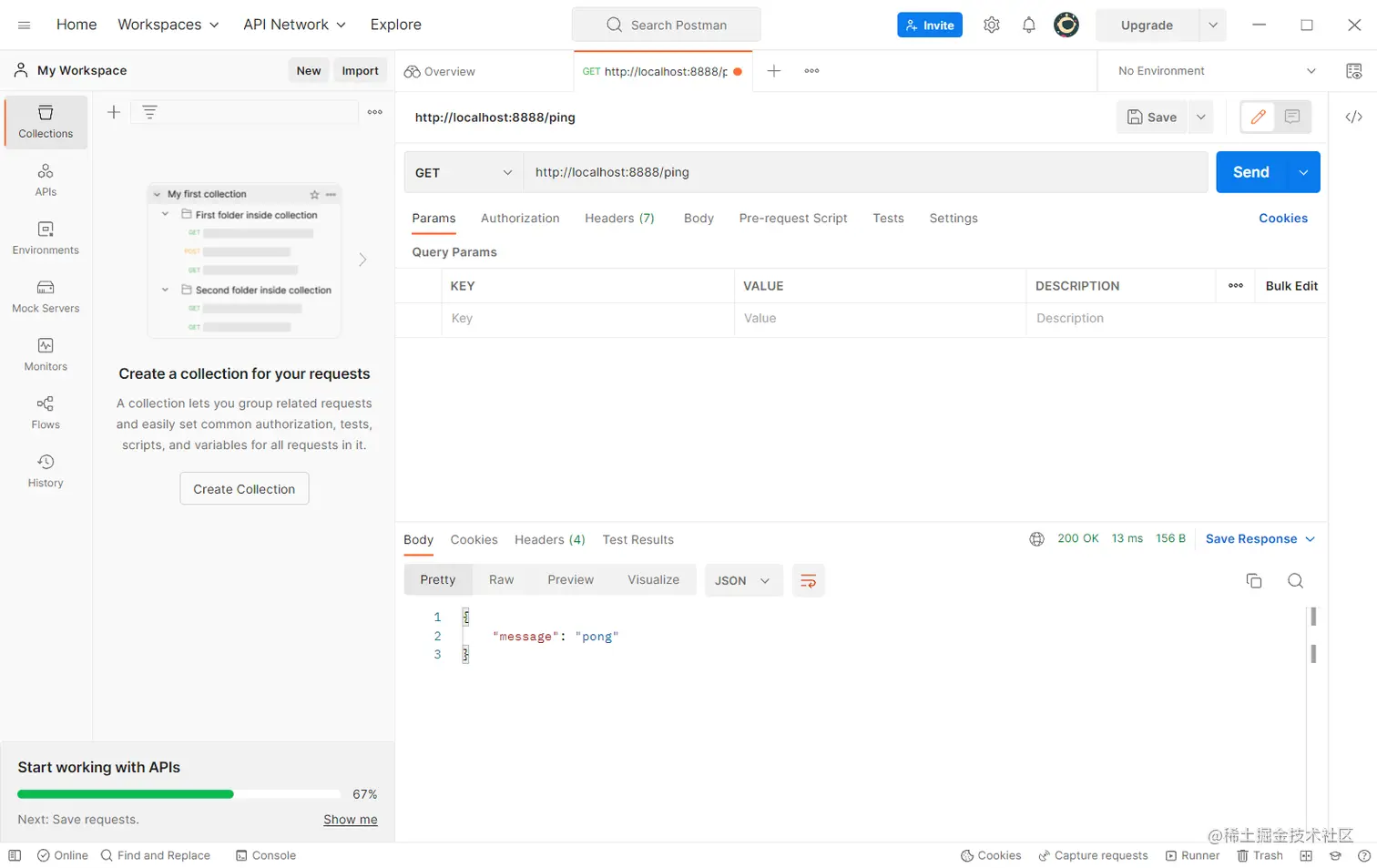Open the user avatar menu
1377x868 pixels.
pyautogui.click(x=1066, y=26)
